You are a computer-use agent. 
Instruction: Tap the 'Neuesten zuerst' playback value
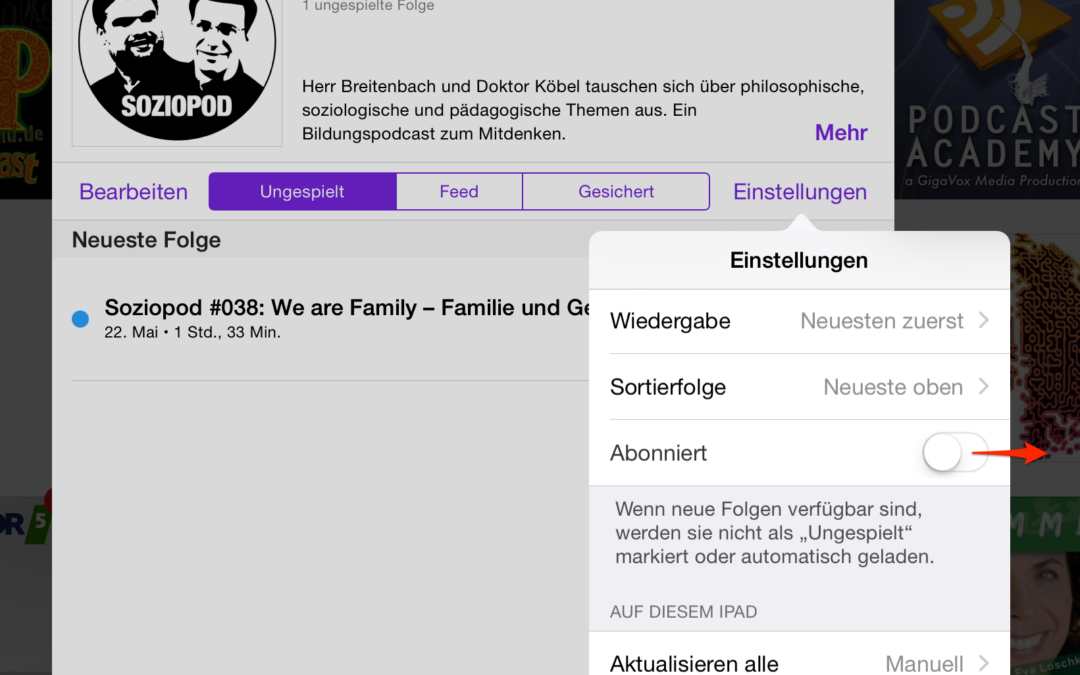click(882, 321)
